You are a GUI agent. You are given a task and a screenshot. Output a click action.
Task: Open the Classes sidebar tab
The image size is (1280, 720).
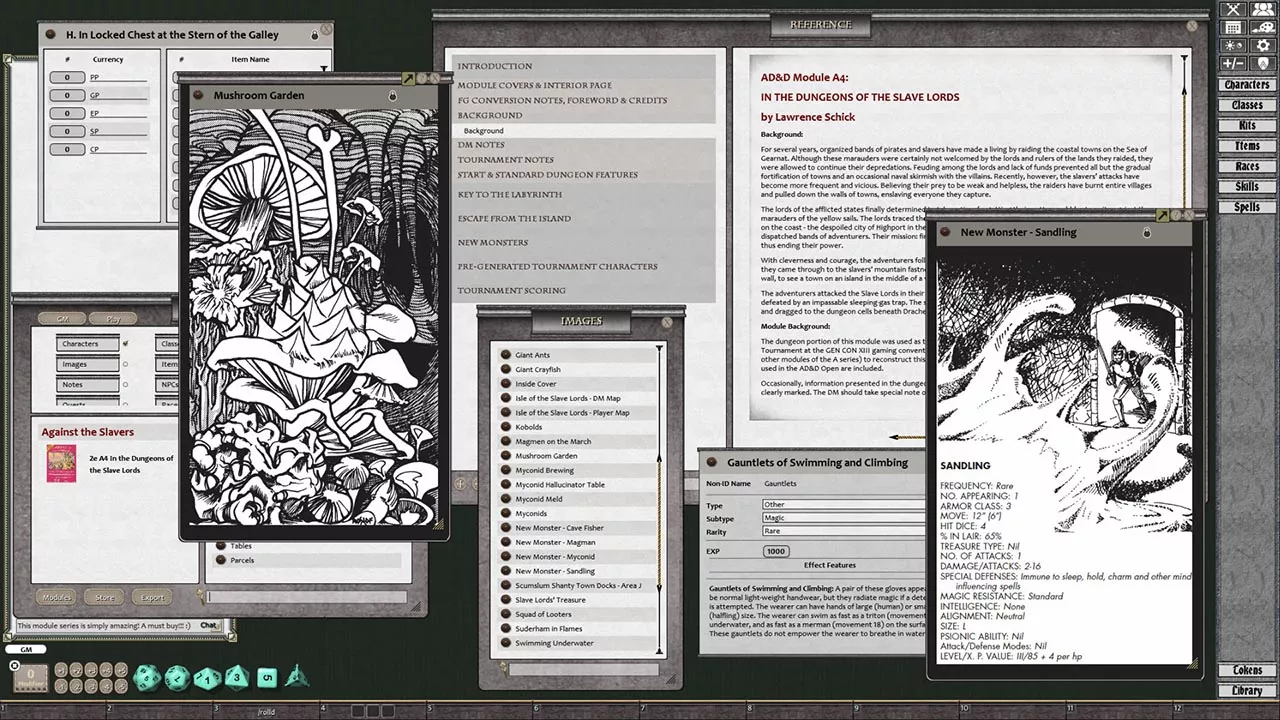pos(1247,105)
